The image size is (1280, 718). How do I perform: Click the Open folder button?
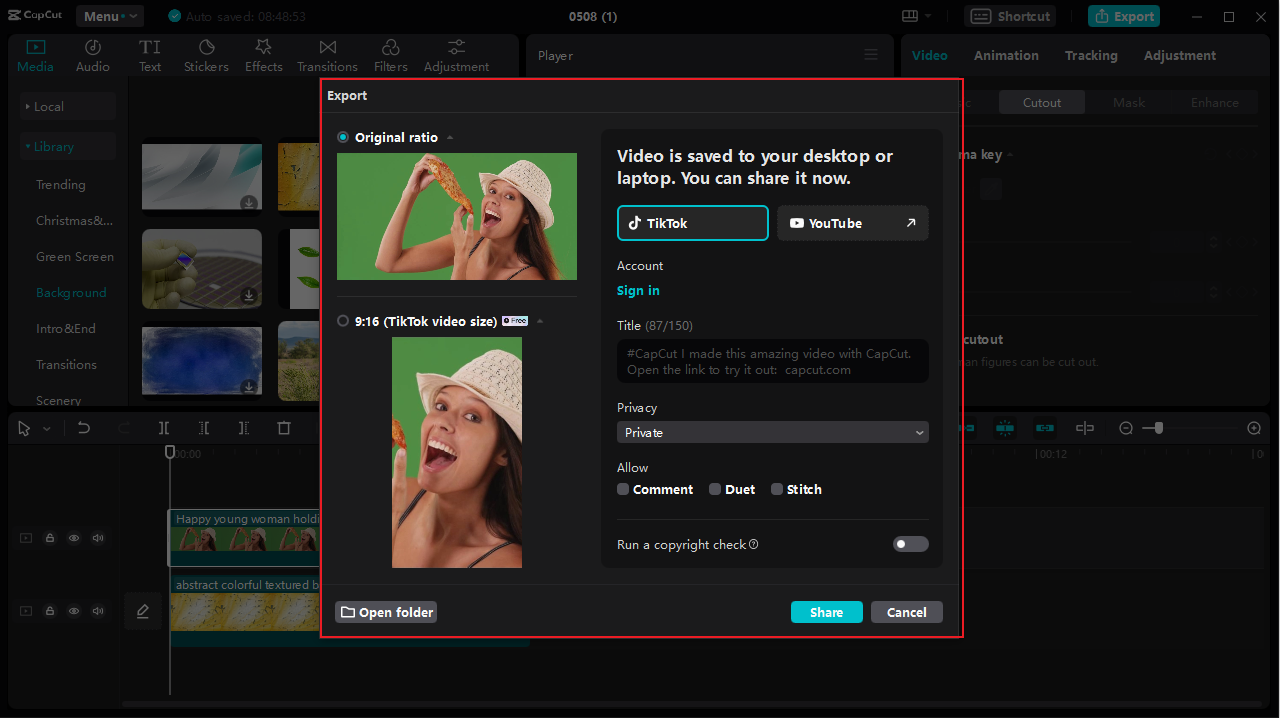[x=386, y=612]
